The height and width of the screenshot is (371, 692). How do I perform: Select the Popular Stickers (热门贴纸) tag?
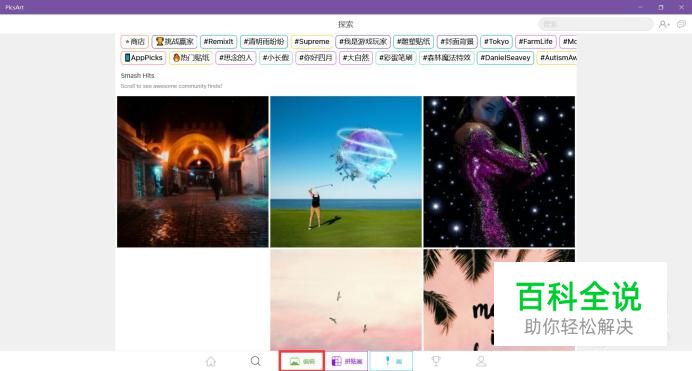(x=191, y=58)
